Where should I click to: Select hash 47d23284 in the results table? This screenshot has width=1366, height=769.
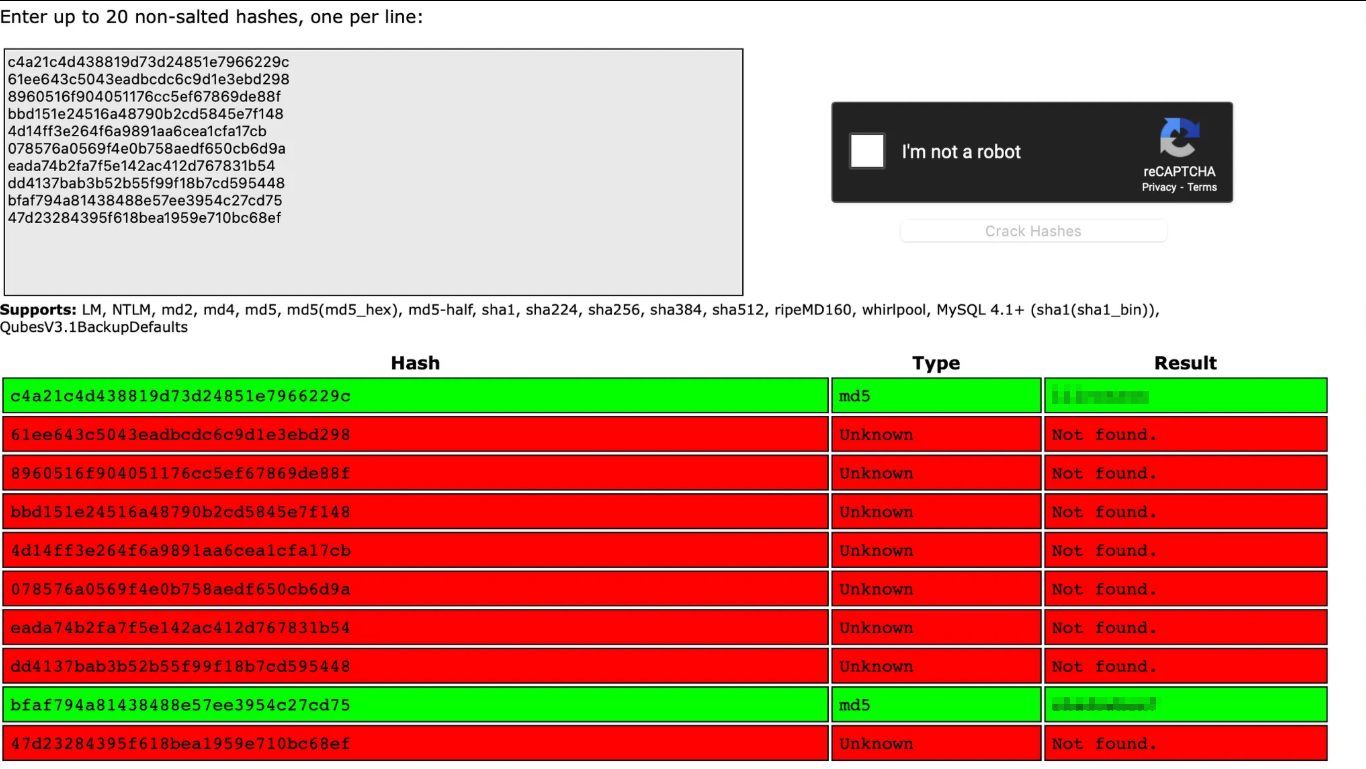(181, 744)
